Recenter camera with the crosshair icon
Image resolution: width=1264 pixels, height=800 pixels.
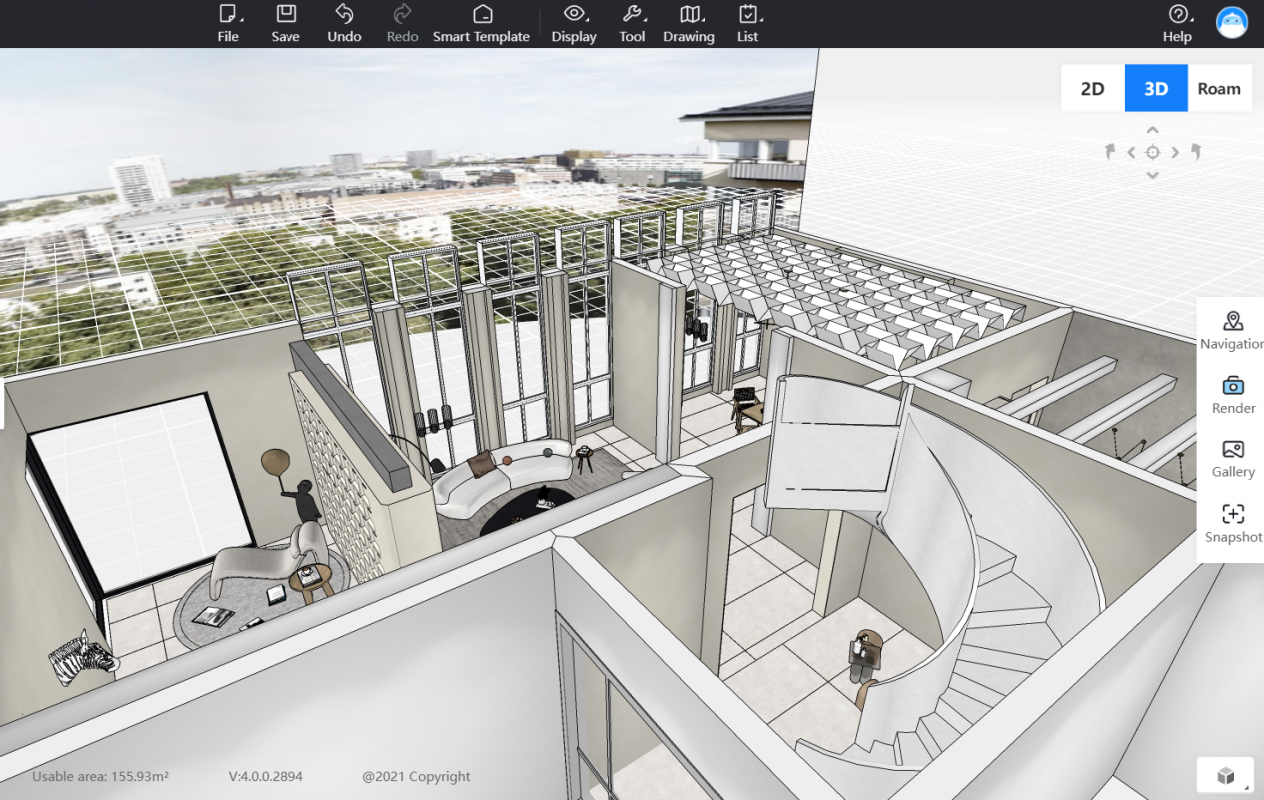[x=1152, y=152]
